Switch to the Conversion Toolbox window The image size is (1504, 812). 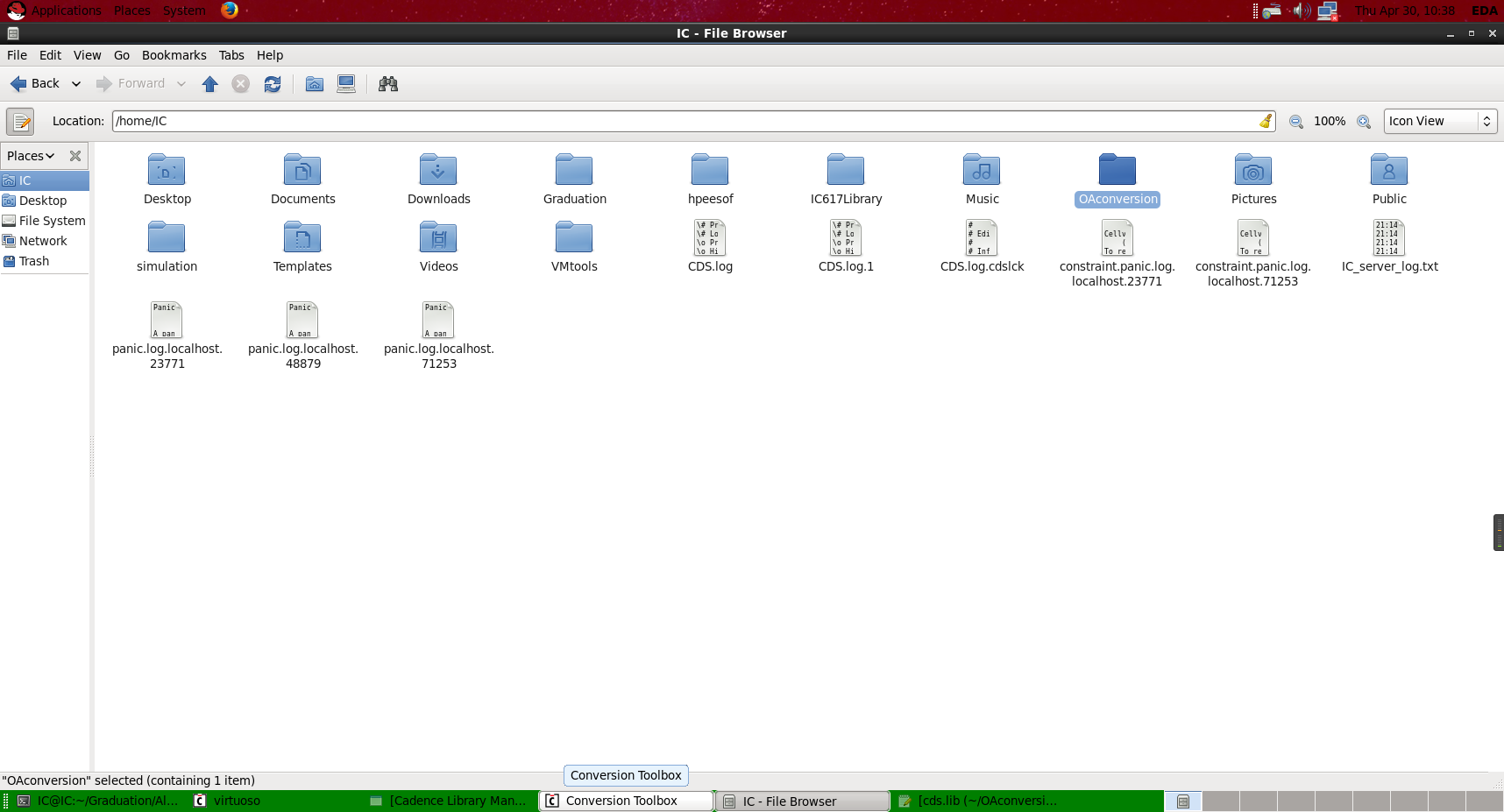[x=624, y=800]
